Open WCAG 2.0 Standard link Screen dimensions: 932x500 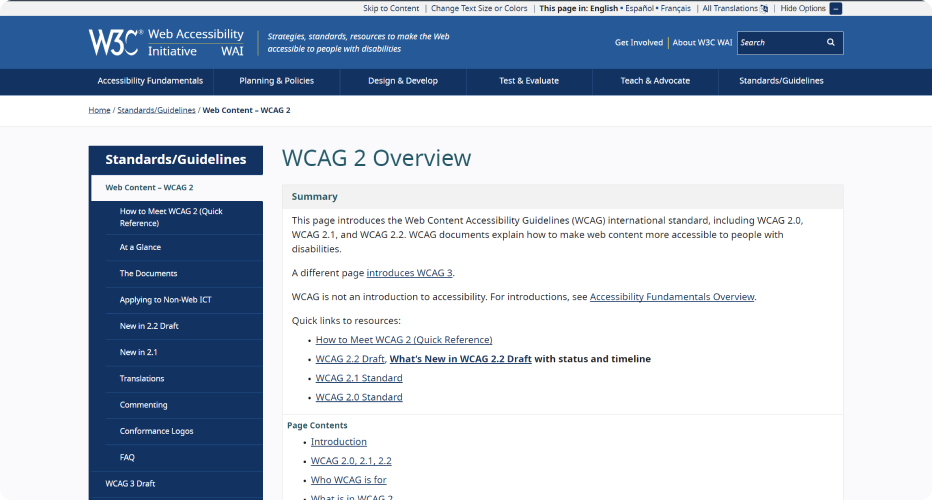359,397
